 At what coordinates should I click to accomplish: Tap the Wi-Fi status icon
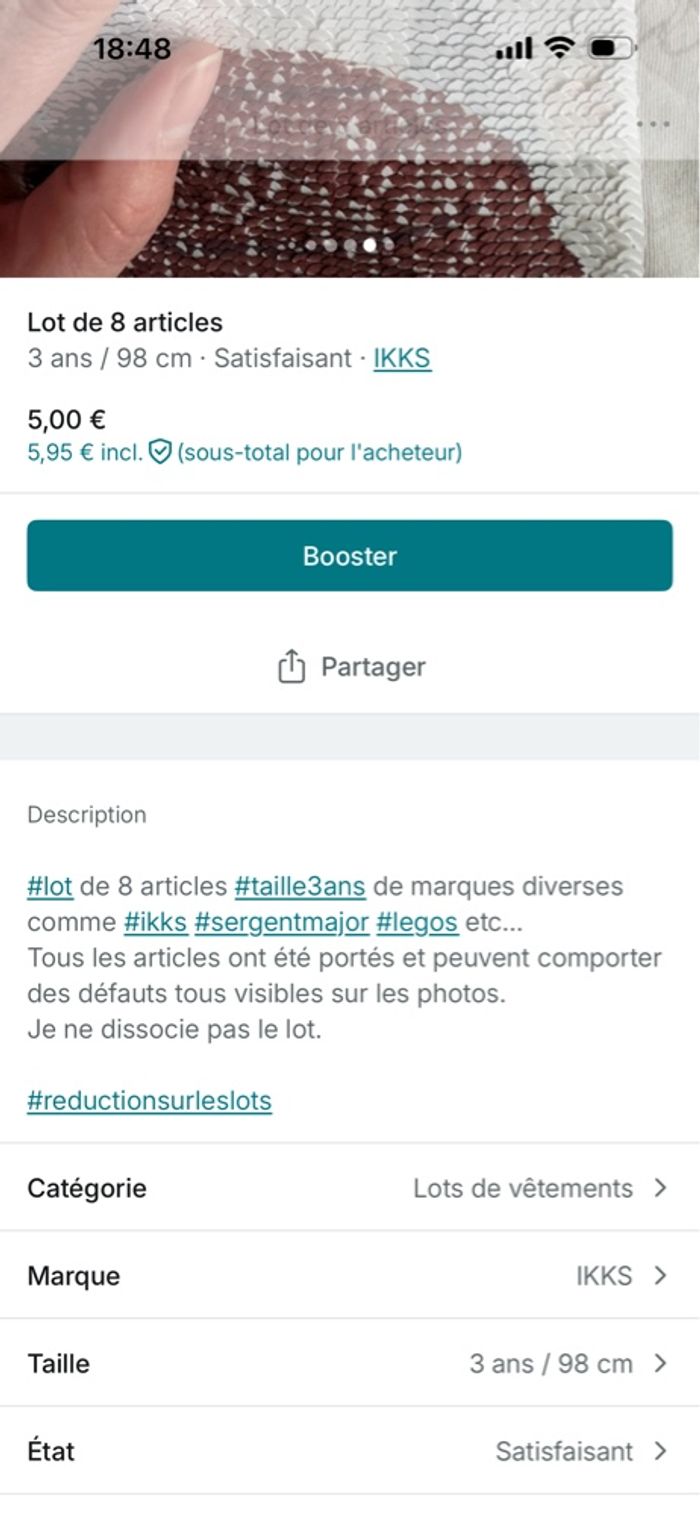[x=560, y=47]
